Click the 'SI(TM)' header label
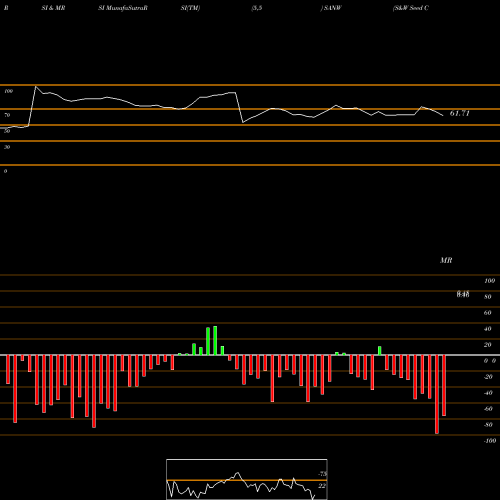The image size is (500, 500). (x=190, y=8)
